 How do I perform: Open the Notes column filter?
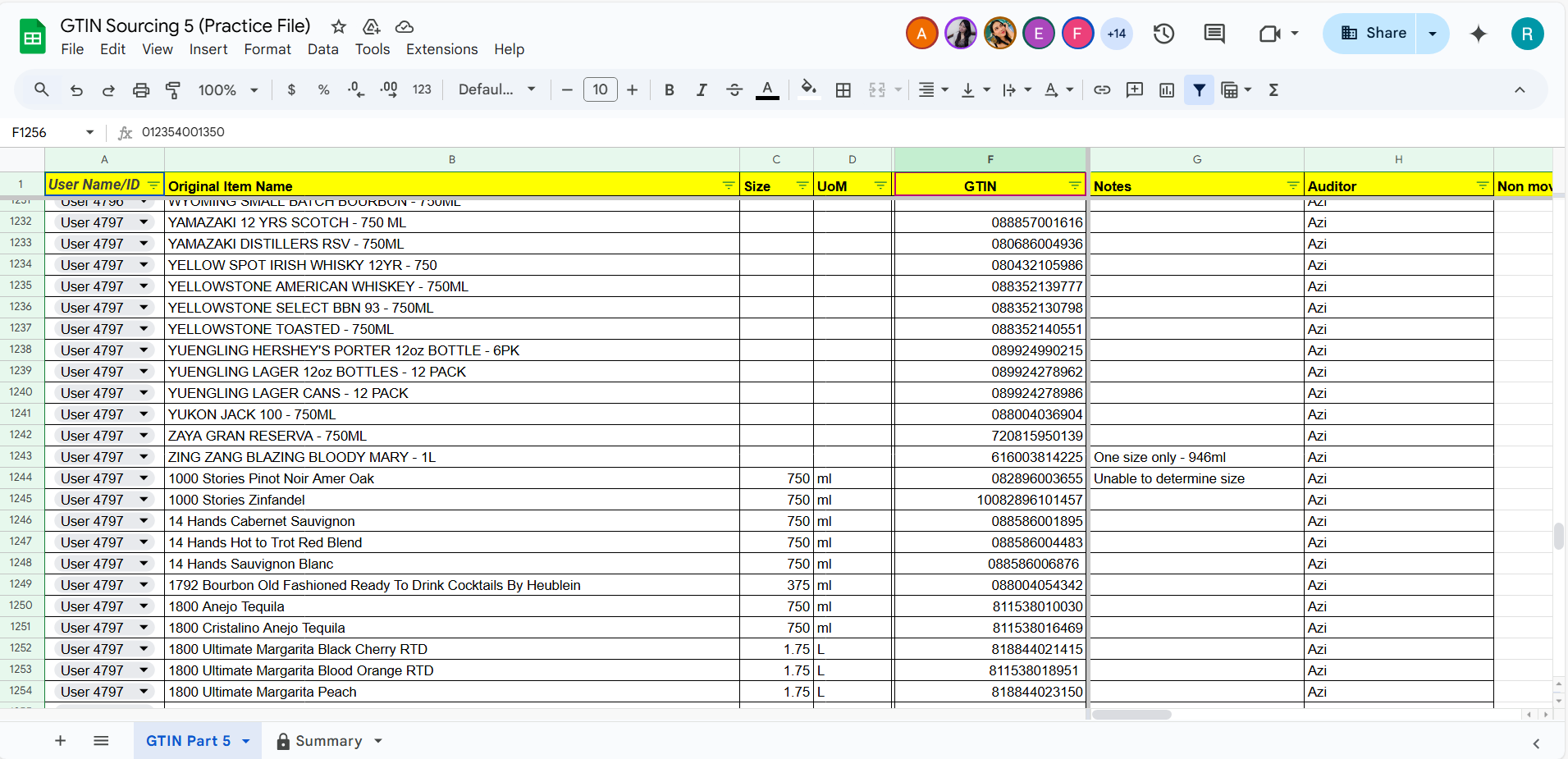1293,185
